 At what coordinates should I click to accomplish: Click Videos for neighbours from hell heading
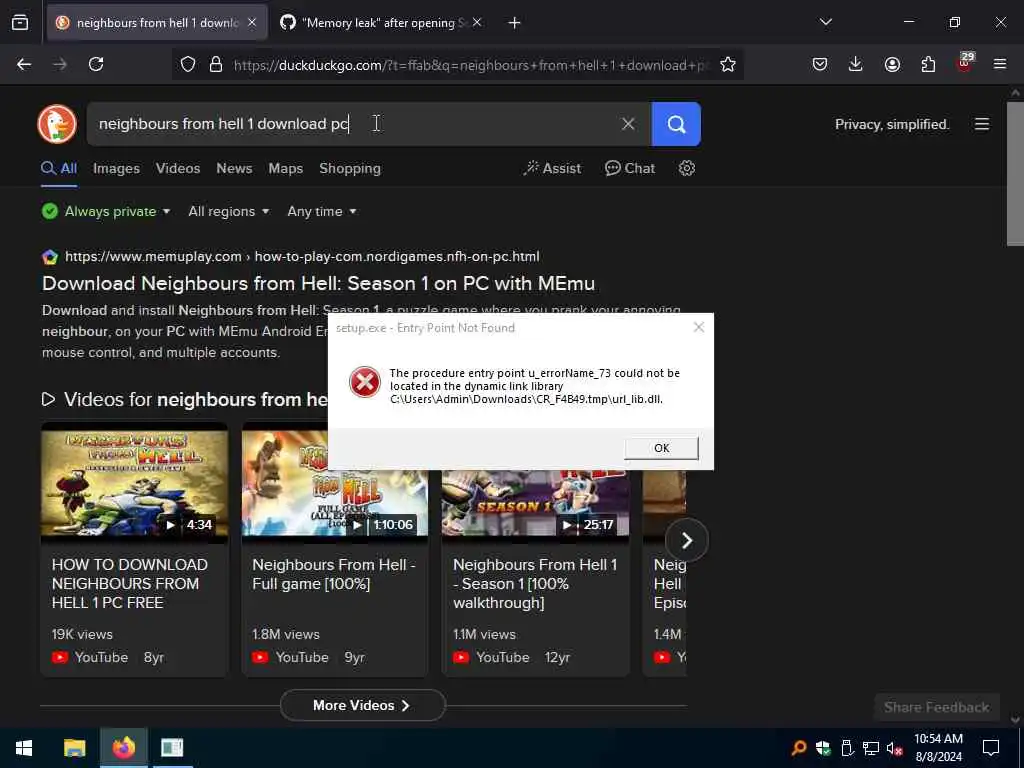pos(184,399)
